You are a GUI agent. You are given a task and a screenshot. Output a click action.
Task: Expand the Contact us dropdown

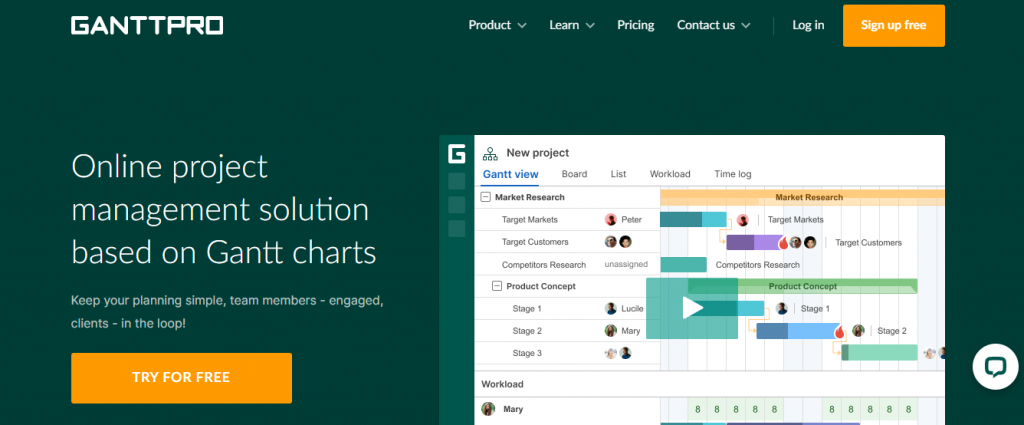point(713,25)
